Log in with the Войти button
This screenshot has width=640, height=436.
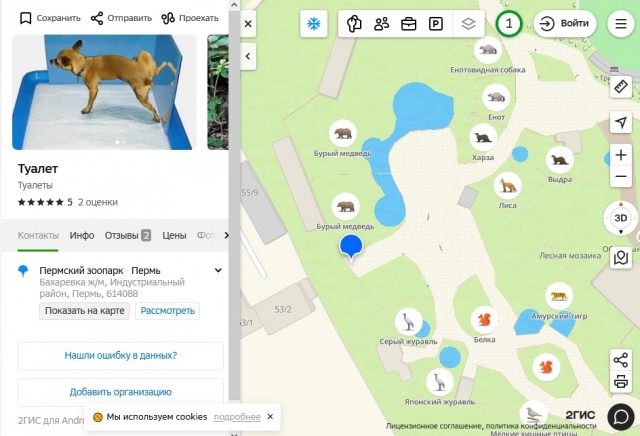(564, 23)
